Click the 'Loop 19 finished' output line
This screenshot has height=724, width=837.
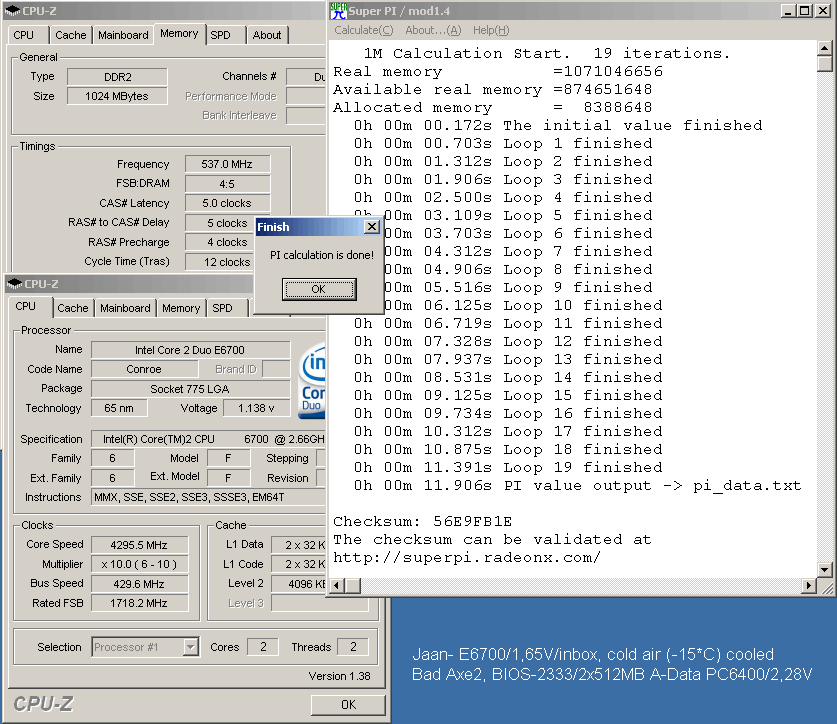[x=508, y=468]
